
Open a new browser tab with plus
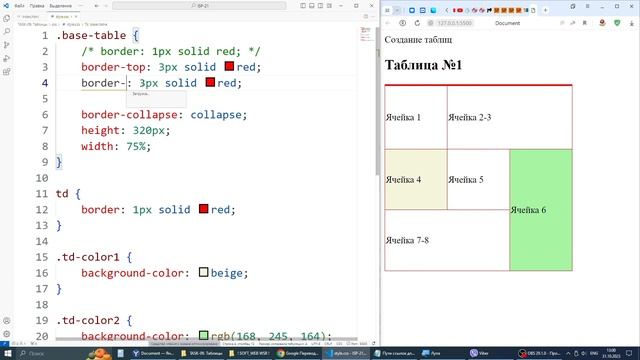point(545,10)
